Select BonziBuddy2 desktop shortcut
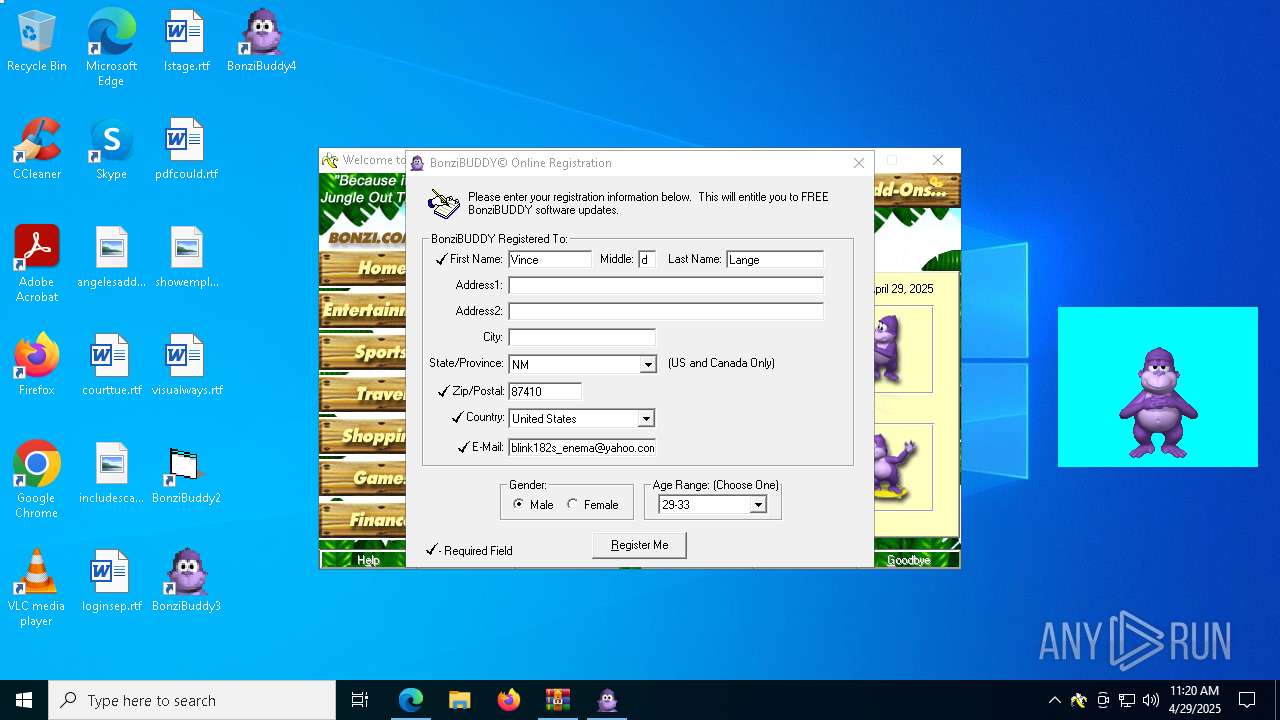This screenshot has height=720, width=1280. click(186, 474)
